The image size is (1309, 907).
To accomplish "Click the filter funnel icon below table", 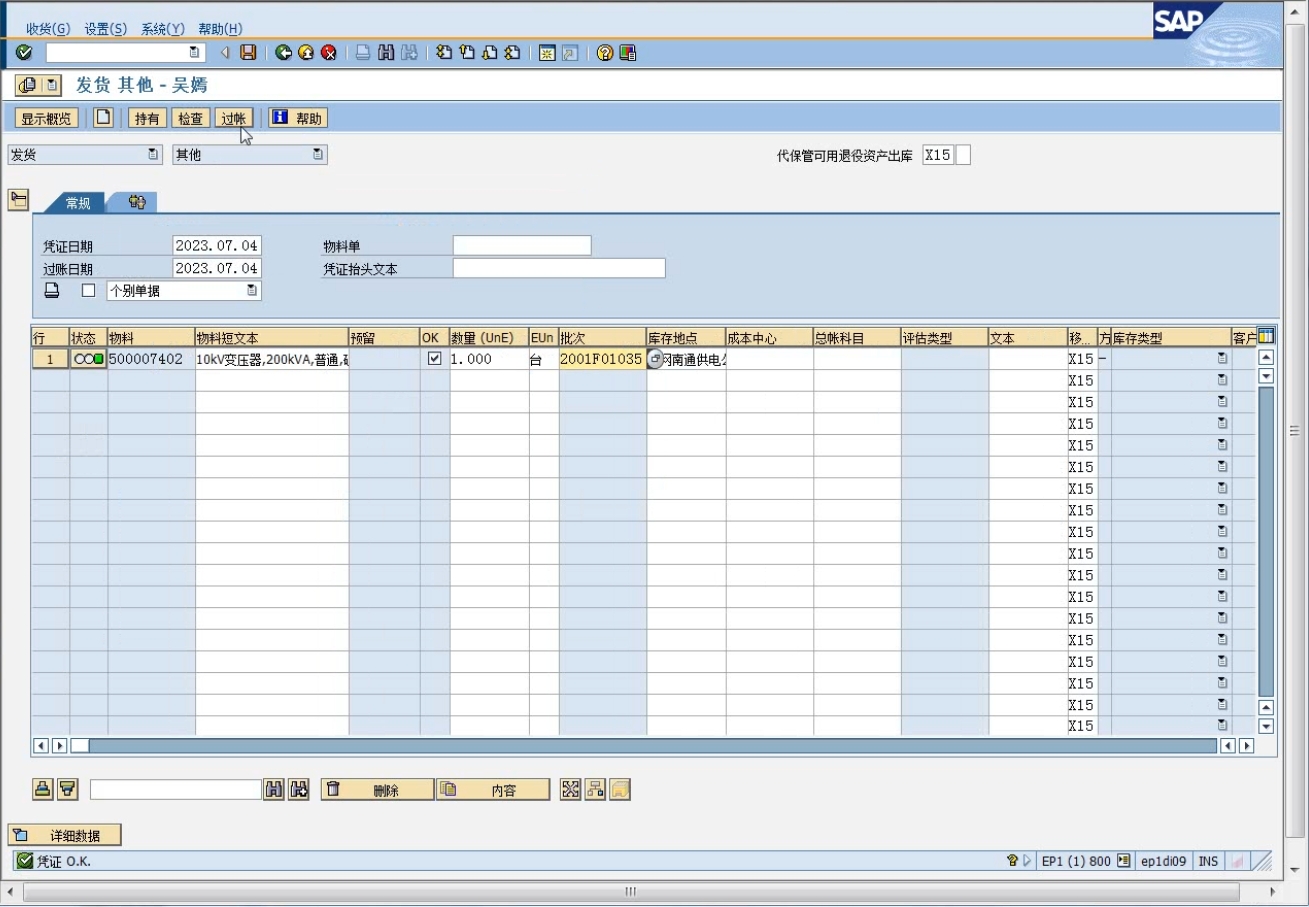I will 67,790.
